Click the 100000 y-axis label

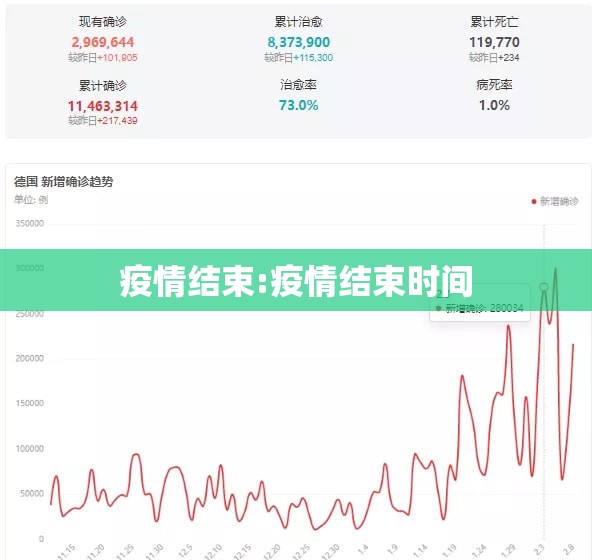pyautogui.click(x=30, y=449)
